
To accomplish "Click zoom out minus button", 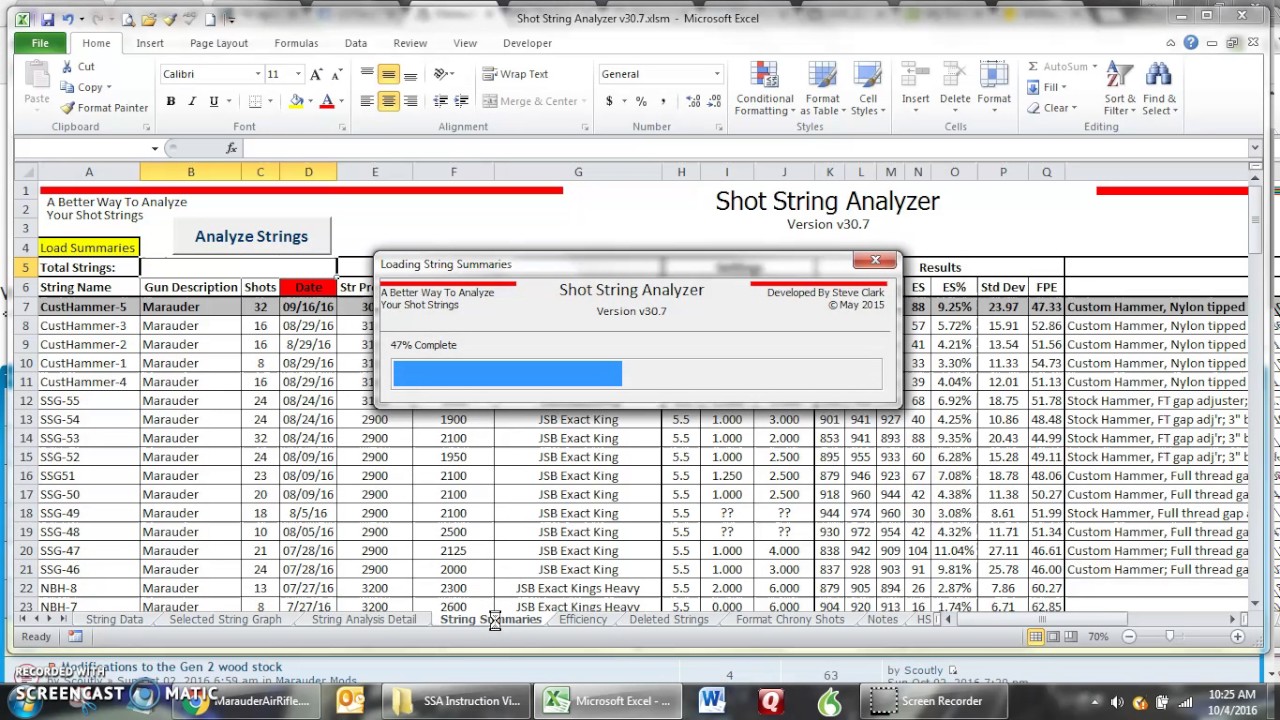I will pyautogui.click(x=1129, y=637).
